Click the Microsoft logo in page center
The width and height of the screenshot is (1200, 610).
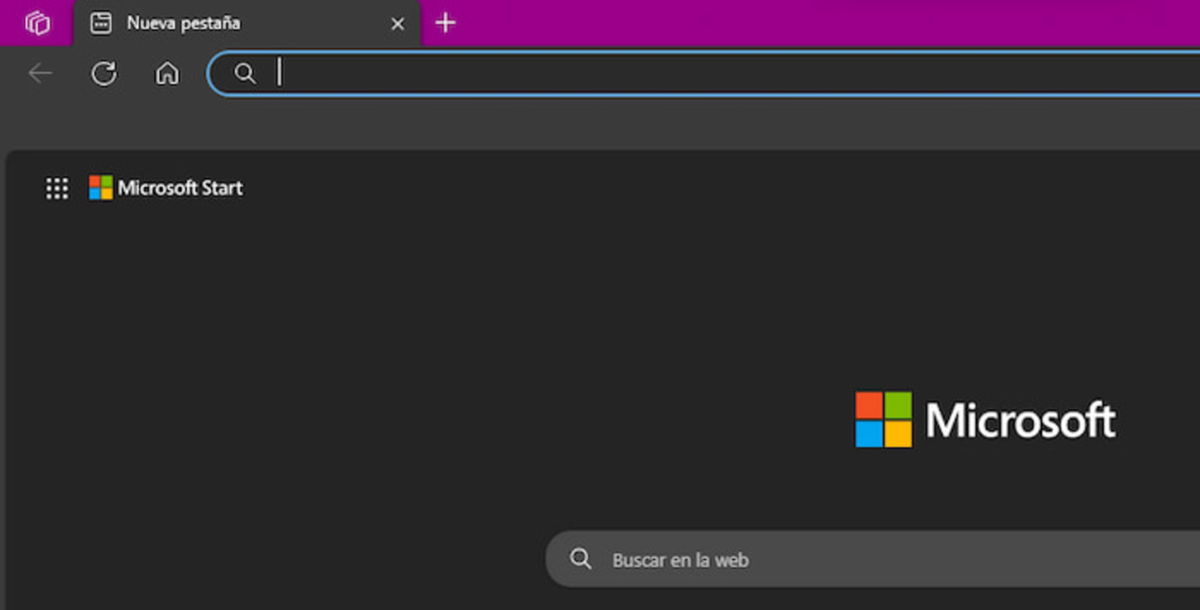(985, 420)
